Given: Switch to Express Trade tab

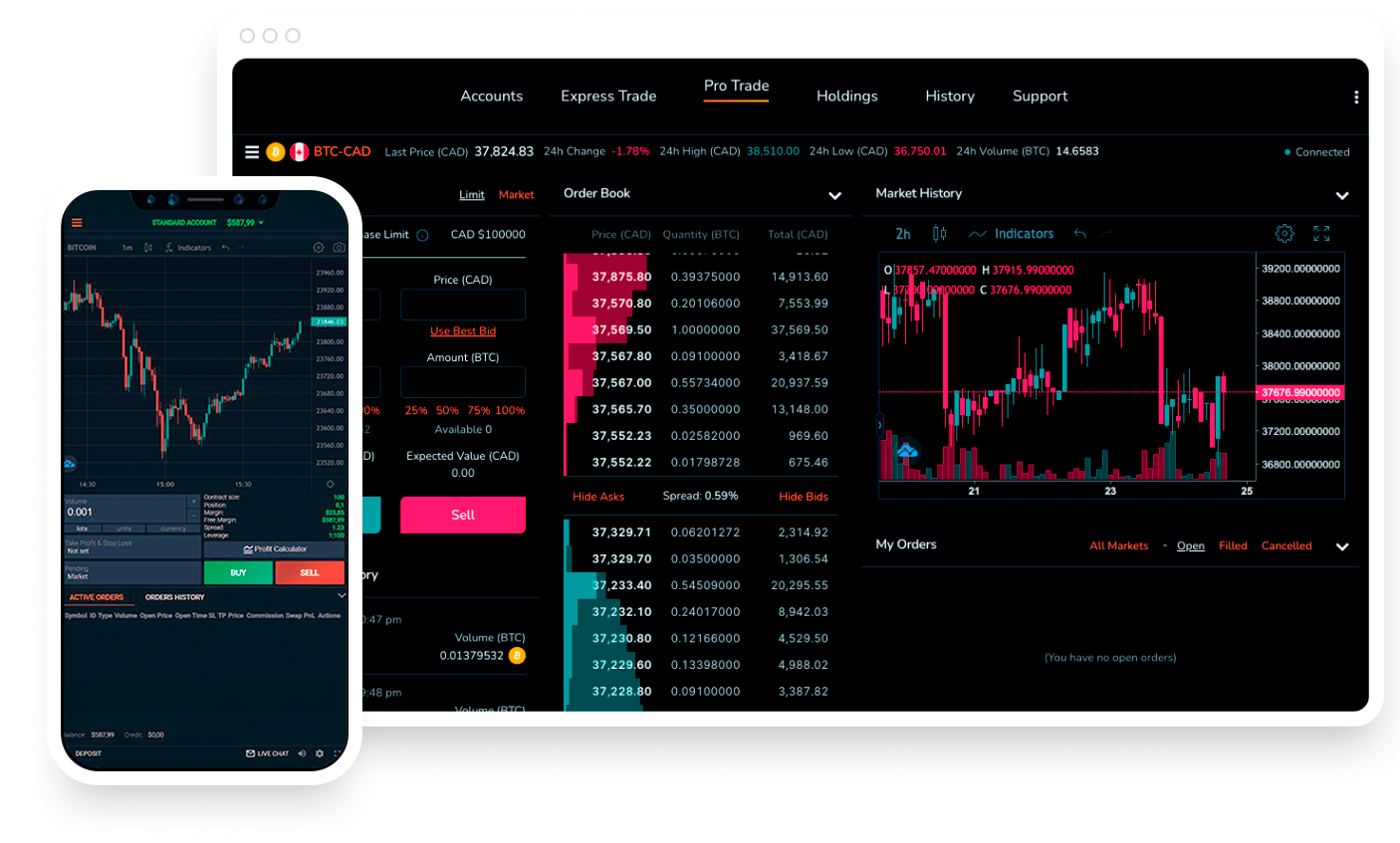Looking at the screenshot, I should pyautogui.click(x=608, y=97).
